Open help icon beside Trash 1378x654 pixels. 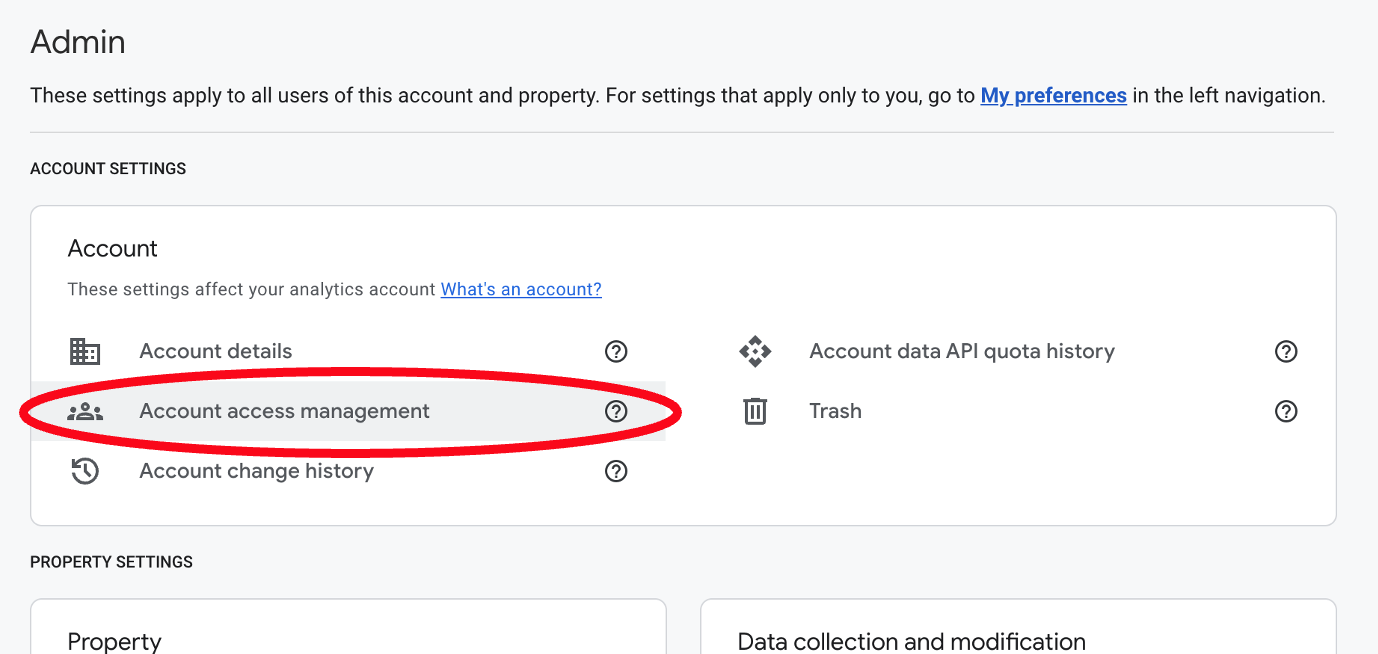(1286, 411)
